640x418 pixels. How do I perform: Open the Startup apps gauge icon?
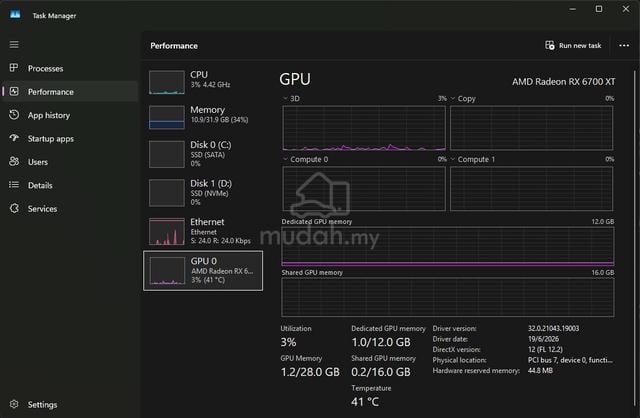tap(14, 138)
